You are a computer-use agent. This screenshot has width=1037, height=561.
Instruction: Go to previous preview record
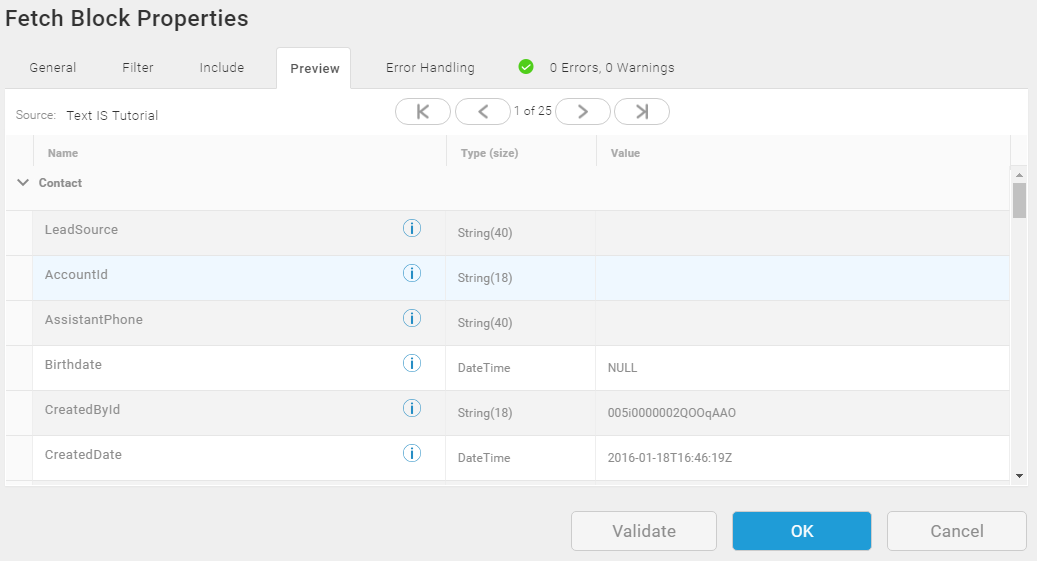483,112
